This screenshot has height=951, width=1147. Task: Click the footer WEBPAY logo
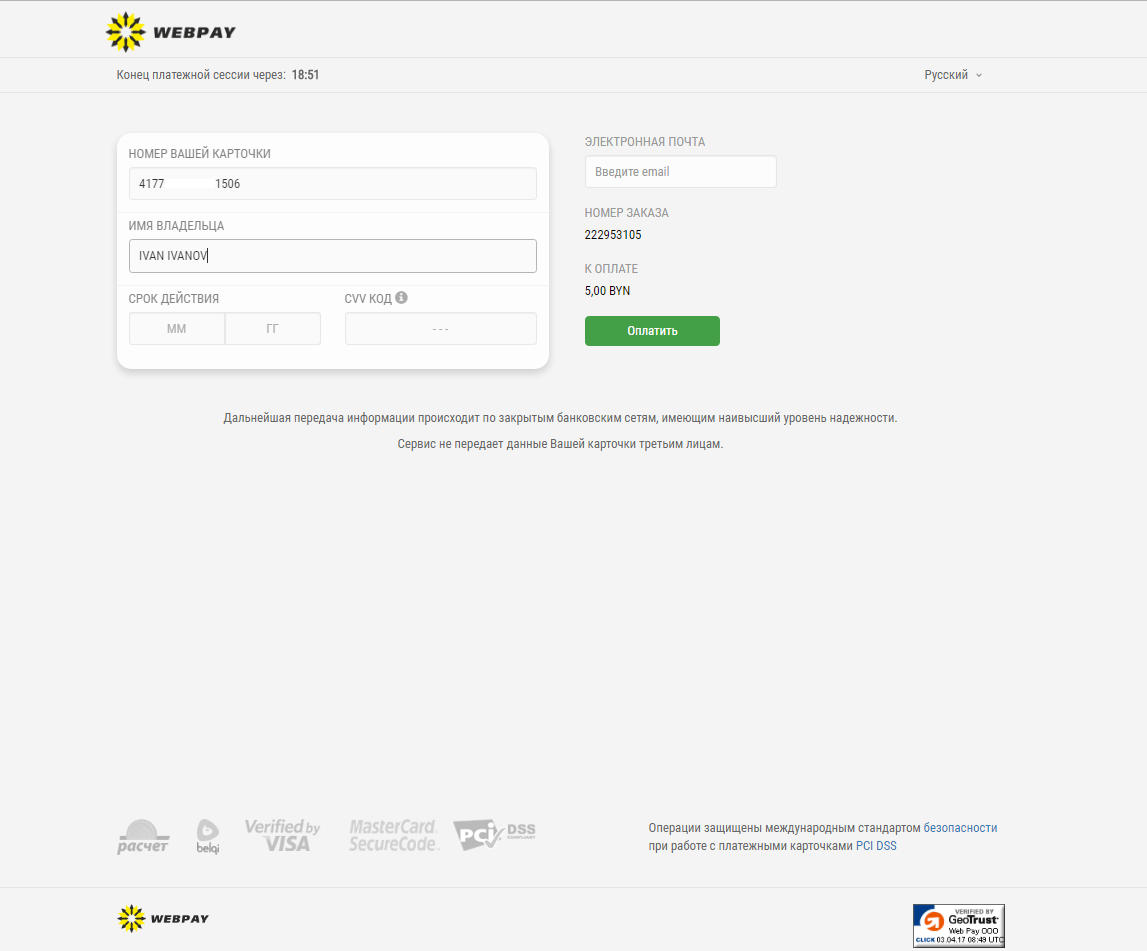163,918
